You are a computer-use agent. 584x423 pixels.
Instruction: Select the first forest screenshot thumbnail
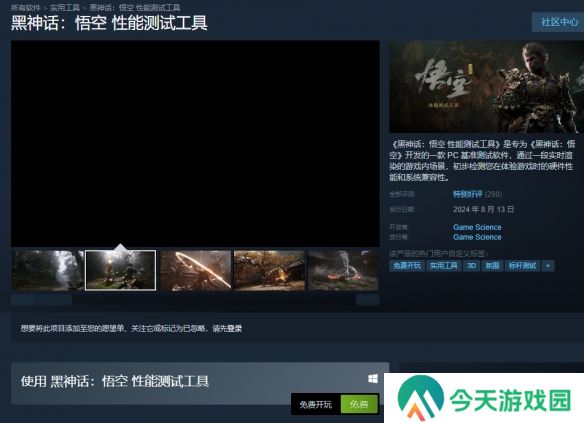coord(48,270)
